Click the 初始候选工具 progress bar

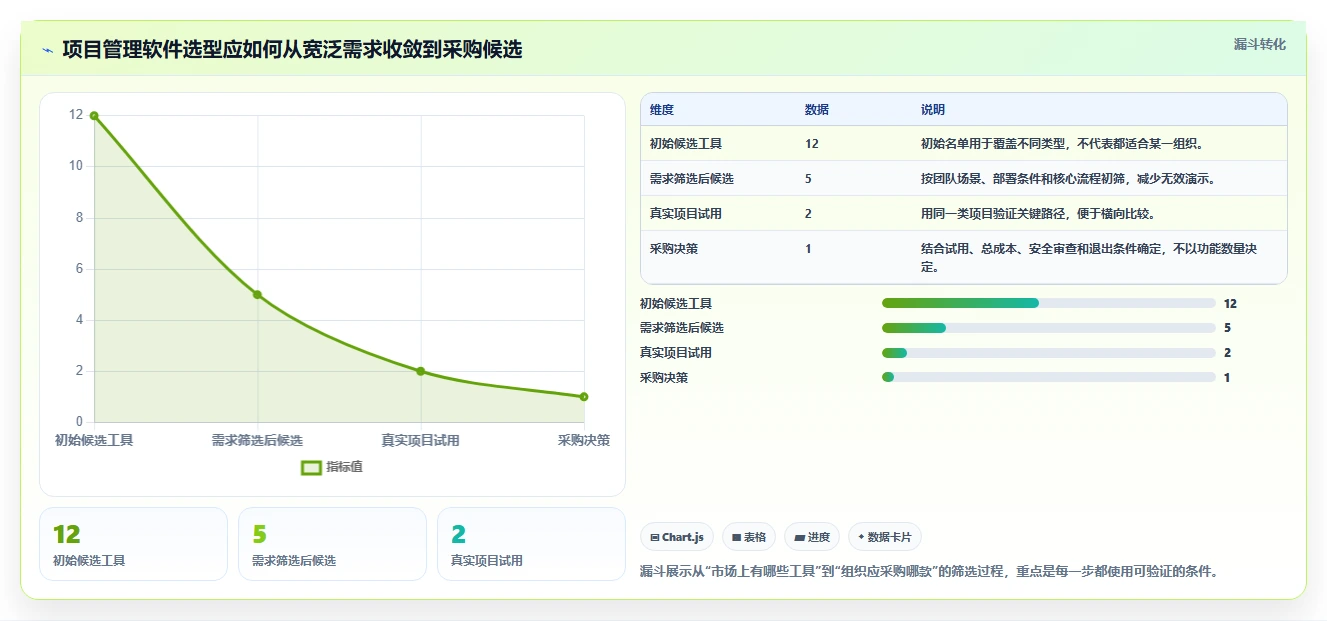point(1049,303)
